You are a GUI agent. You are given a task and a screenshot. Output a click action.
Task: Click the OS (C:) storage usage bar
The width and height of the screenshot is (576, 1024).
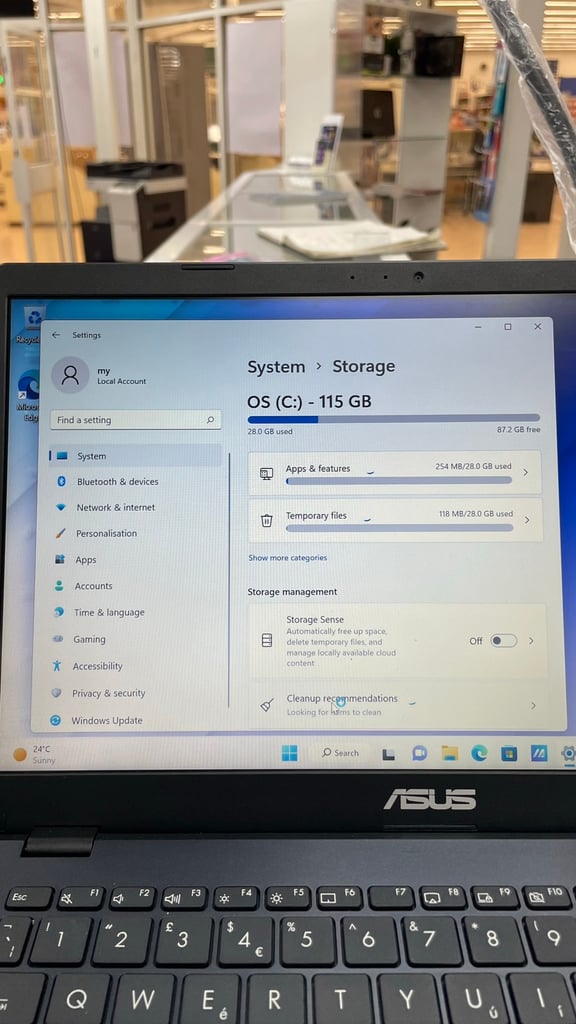pos(394,419)
